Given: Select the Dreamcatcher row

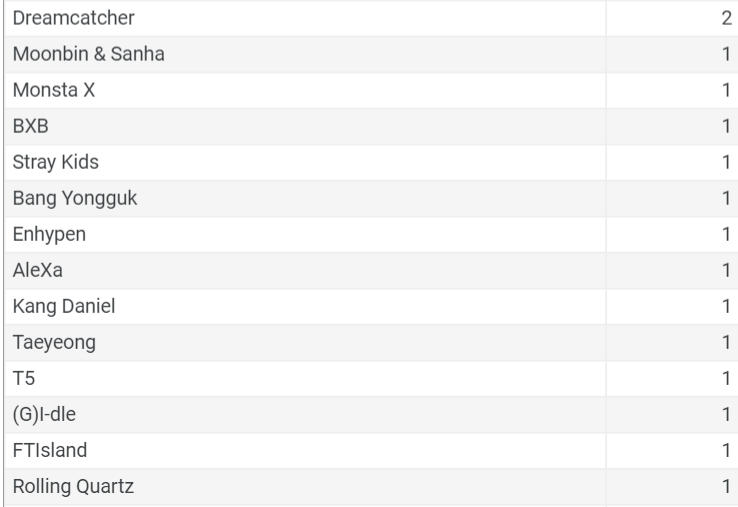Looking at the screenshot, I should 371,18.
